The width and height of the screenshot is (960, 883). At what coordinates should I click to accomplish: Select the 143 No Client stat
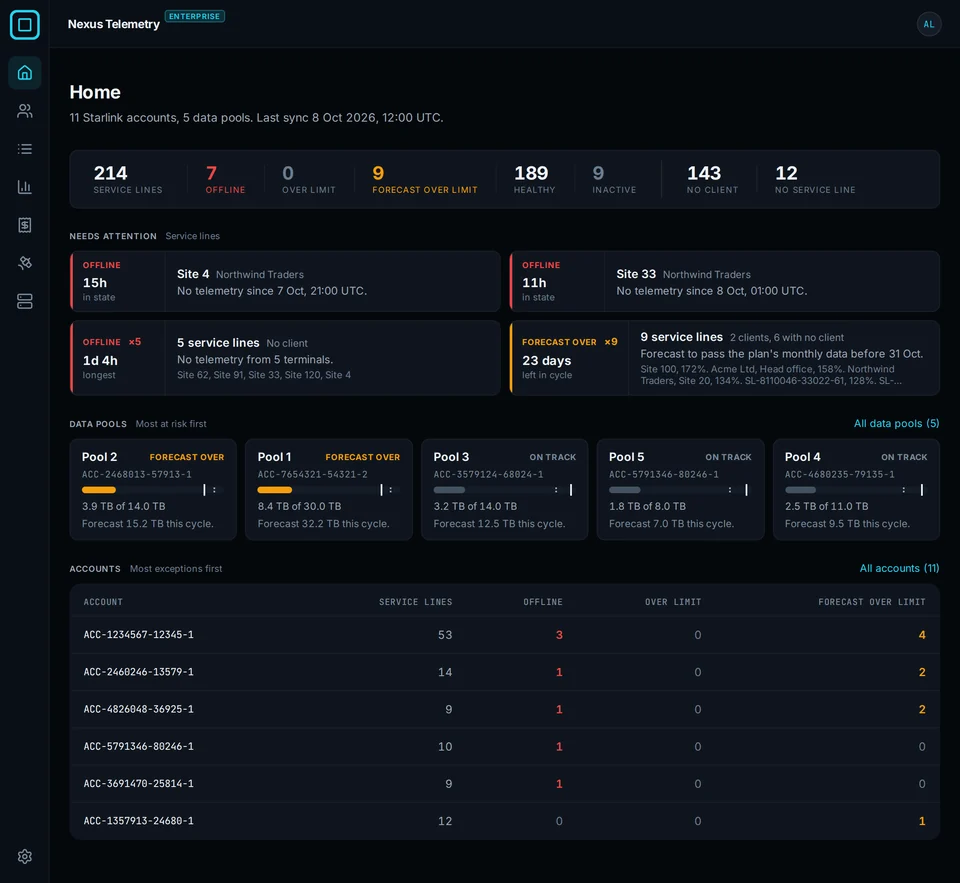click(x=712, y=179)
